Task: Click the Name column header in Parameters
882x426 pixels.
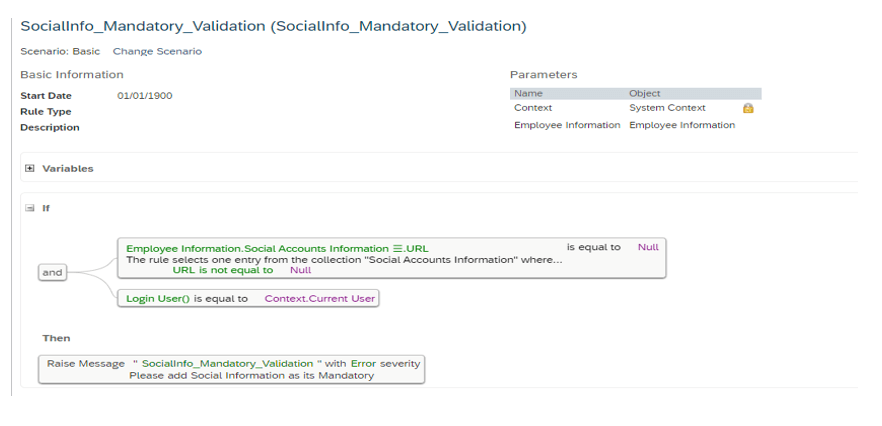Action: [528, 93]
